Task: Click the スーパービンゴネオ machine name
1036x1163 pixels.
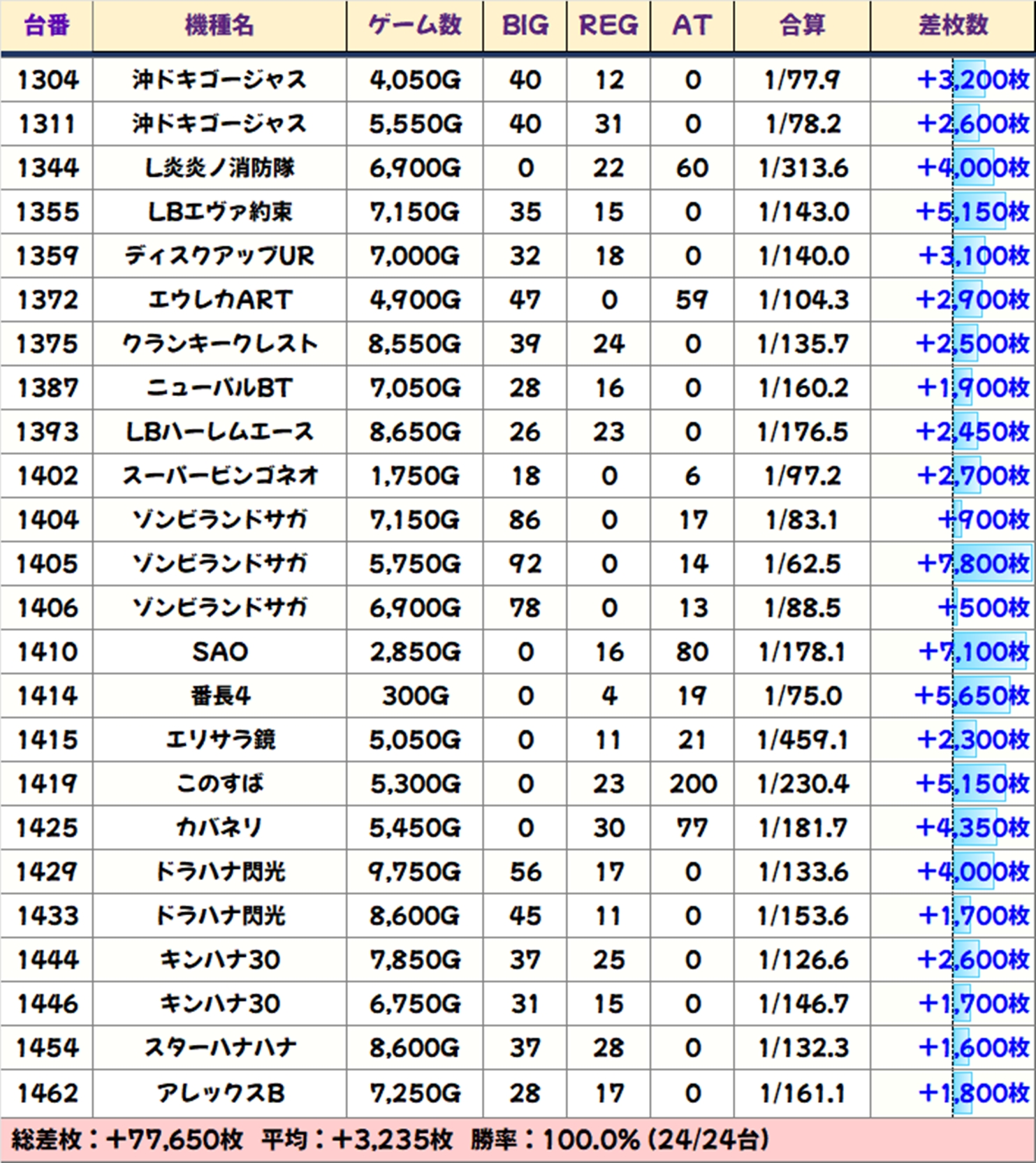Action: coord(219,476)
